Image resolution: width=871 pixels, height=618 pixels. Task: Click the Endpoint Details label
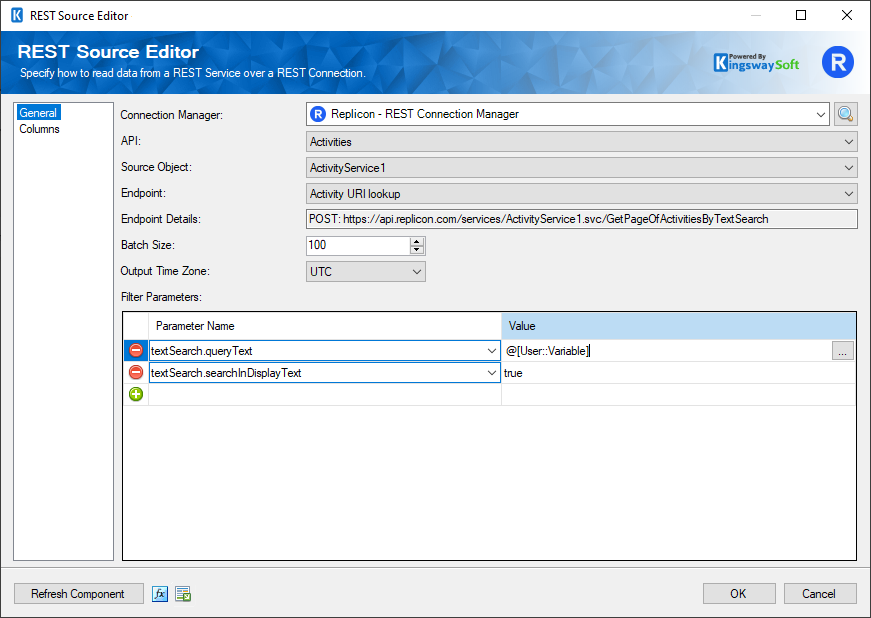[161, 219]
